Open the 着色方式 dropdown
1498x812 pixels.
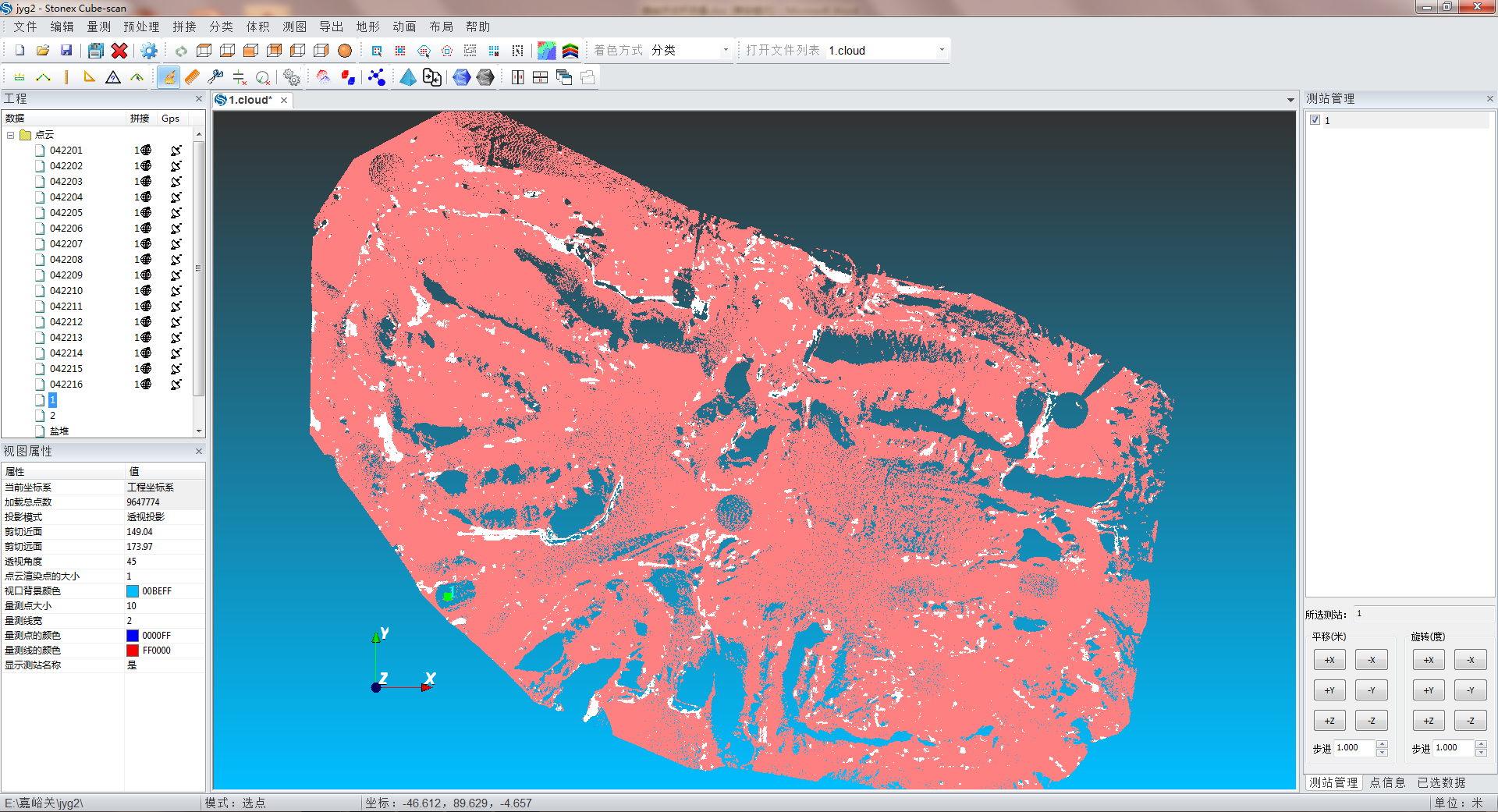click(725, 51)
